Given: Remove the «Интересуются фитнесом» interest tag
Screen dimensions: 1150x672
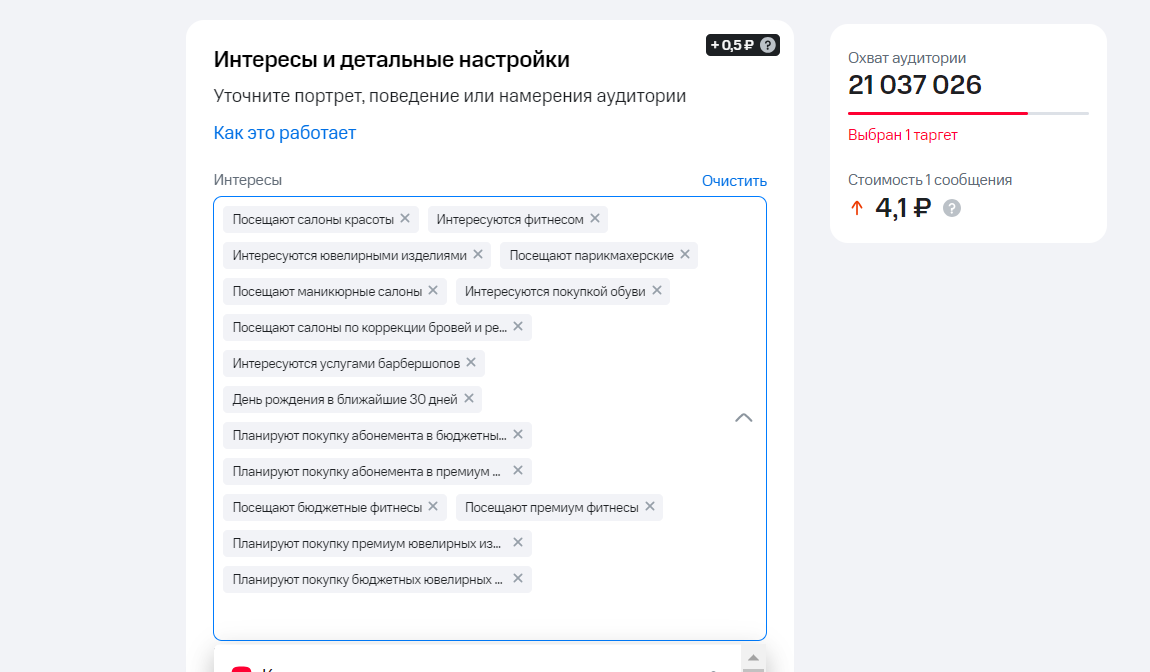Looking at the screenshot, I should [595, 219].
